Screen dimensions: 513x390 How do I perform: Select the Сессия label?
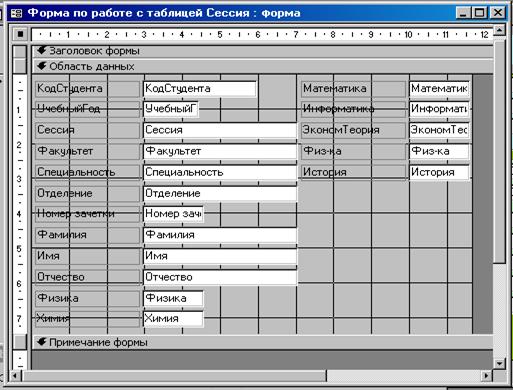[88, 130]
